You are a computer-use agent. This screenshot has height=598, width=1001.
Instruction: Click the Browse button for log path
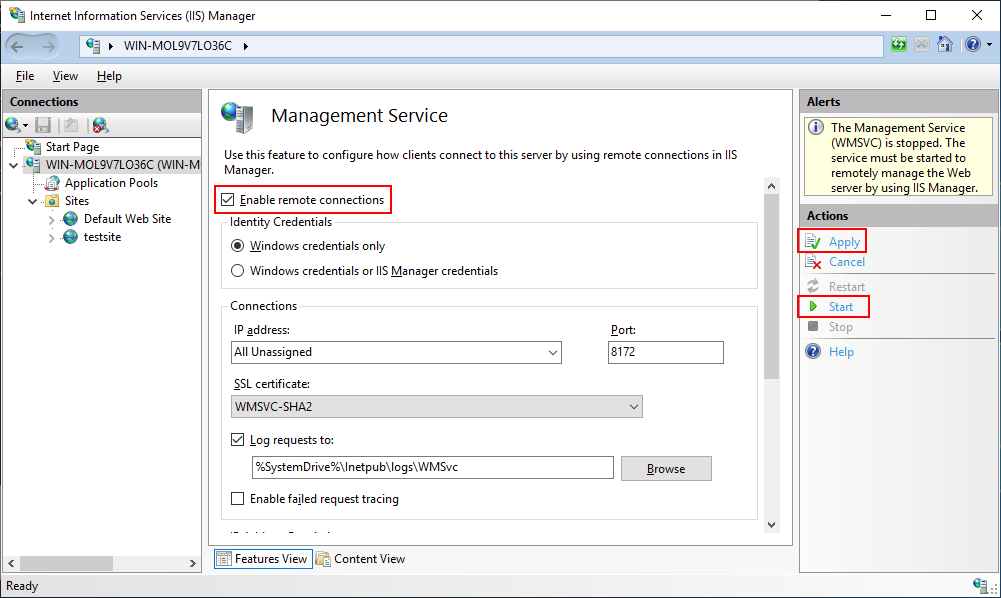[x=666, y=469]
